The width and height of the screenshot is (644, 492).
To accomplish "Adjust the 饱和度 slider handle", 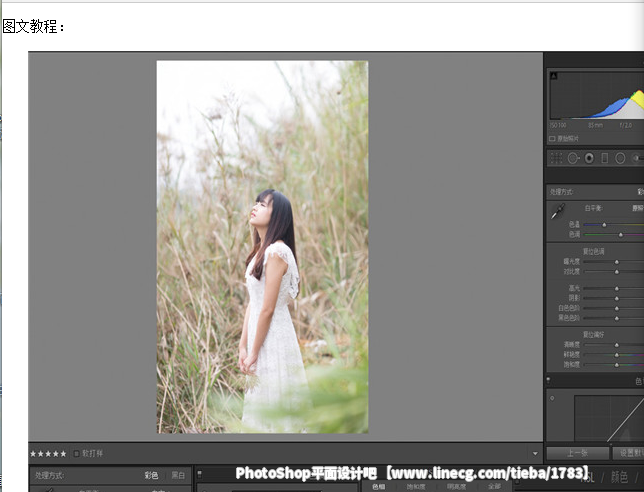I will tap(616, 365).
